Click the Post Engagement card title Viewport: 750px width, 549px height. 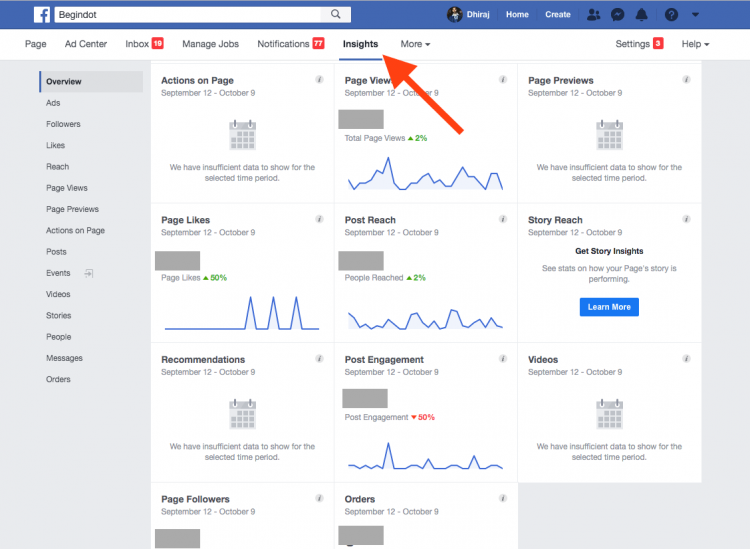click(384, 360)
